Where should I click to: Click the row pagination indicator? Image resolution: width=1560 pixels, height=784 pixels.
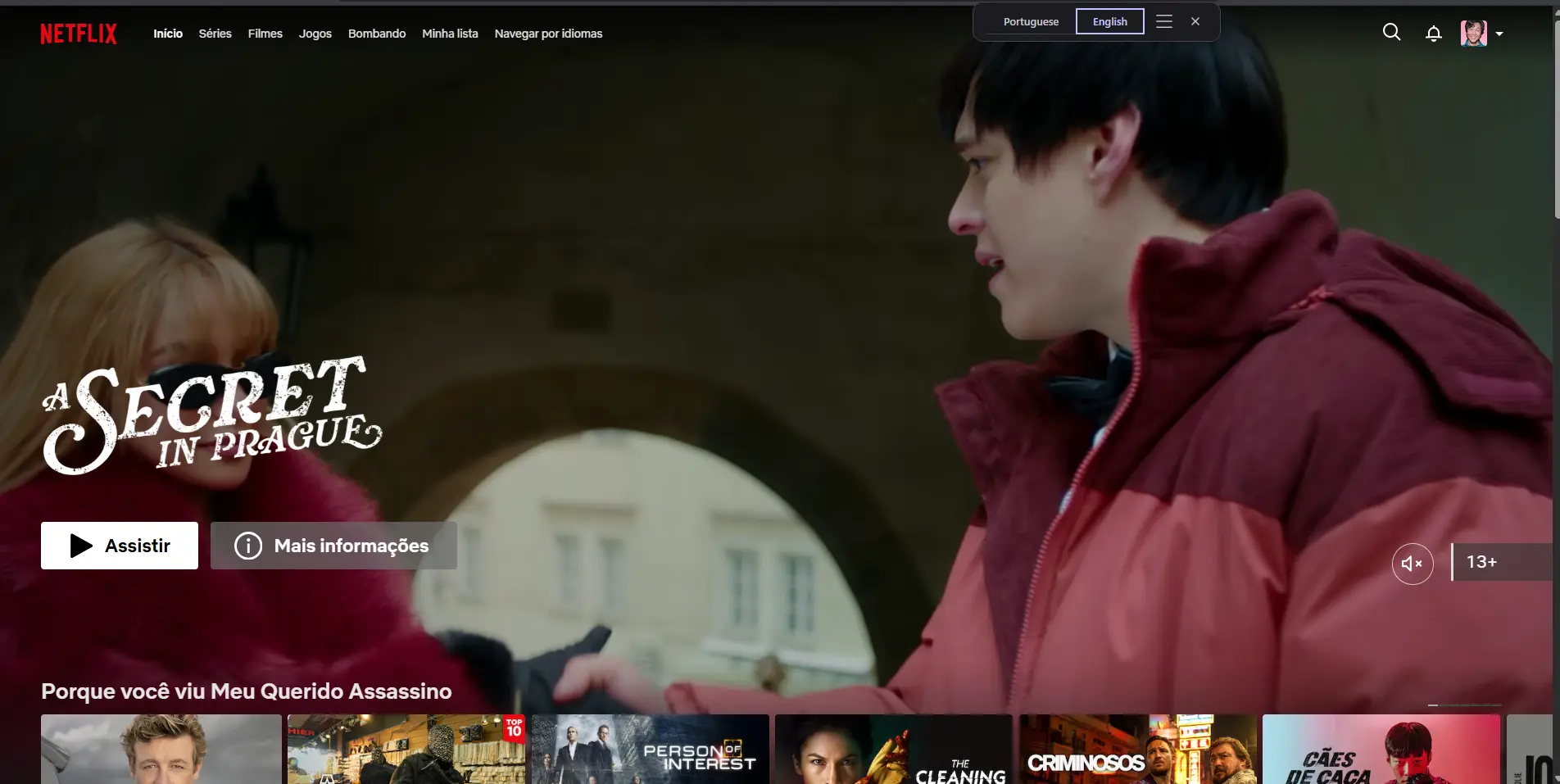click(1465, 705)
